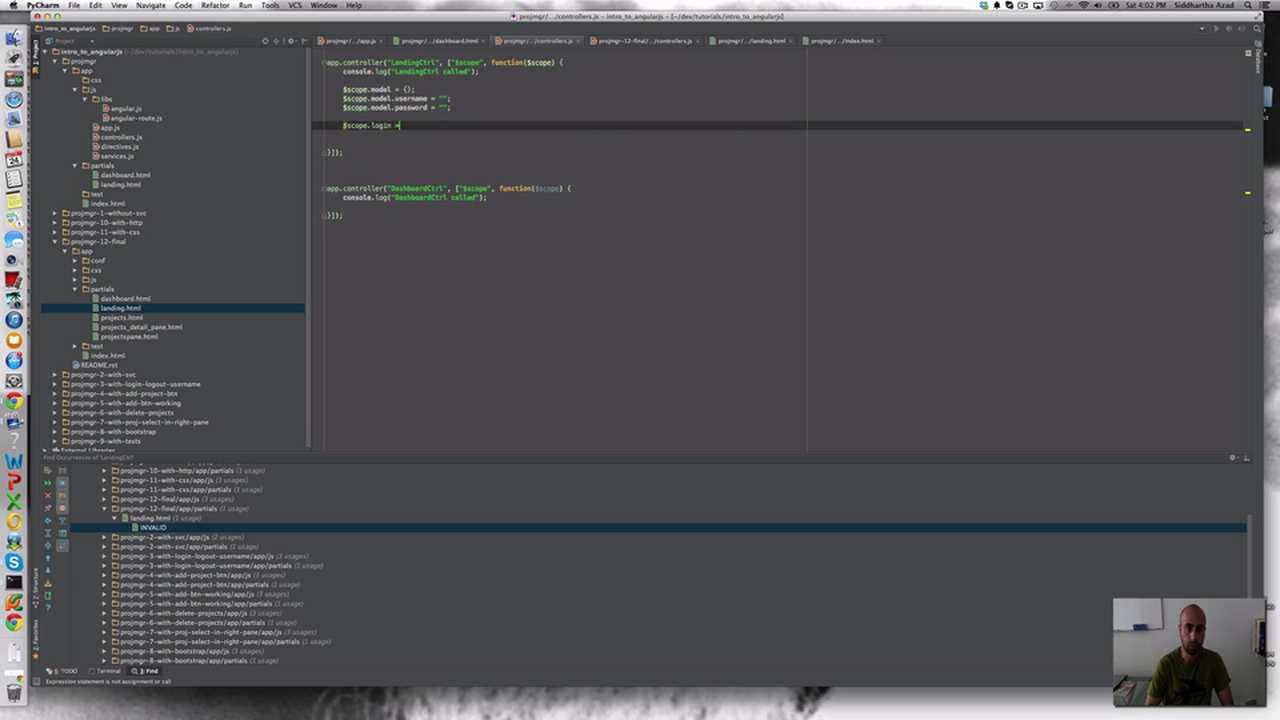Click the Spotlight search icon in menu bar
The height and width of the screenshot is (720, 1280).
[x=1249, y=5]
